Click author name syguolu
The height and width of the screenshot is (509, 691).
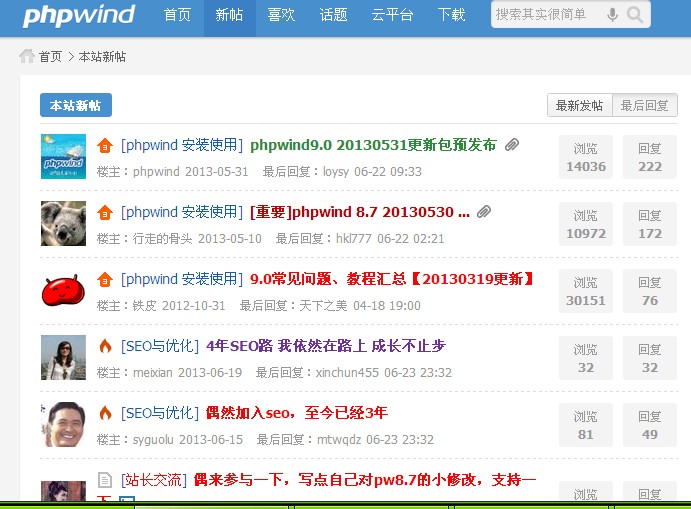[x=153, y=439]
